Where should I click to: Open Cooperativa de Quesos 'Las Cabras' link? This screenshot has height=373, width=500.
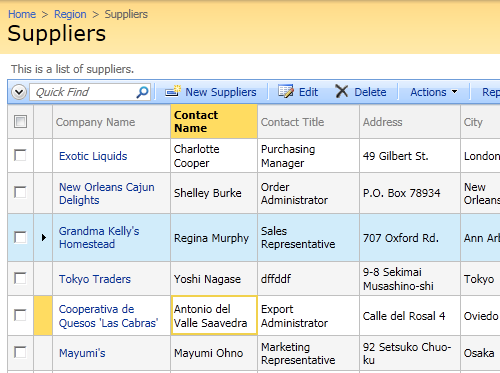[109, 316]
